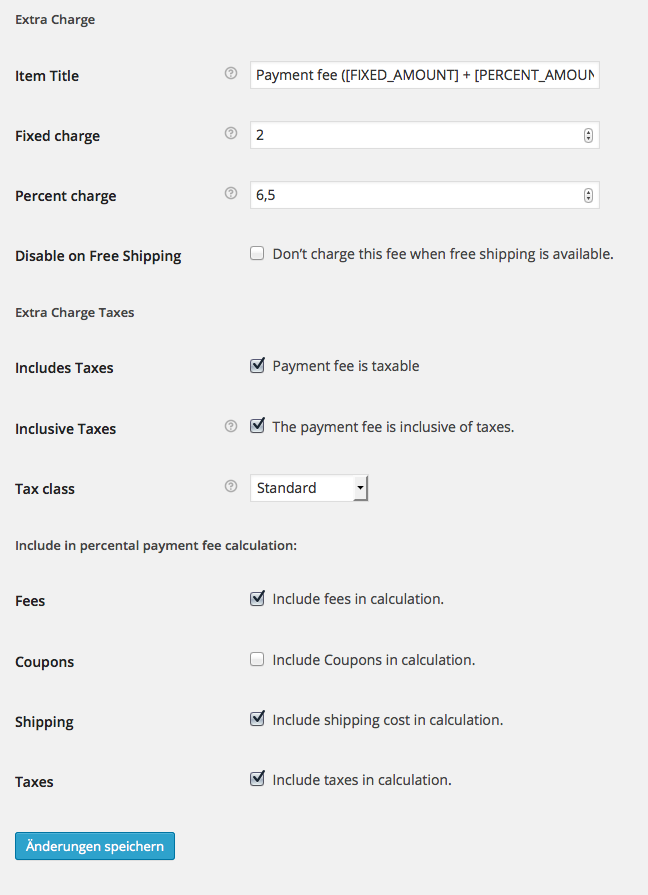Uncheck Include fees in calculation
648x895 pixels.
(x=257, y=599)
